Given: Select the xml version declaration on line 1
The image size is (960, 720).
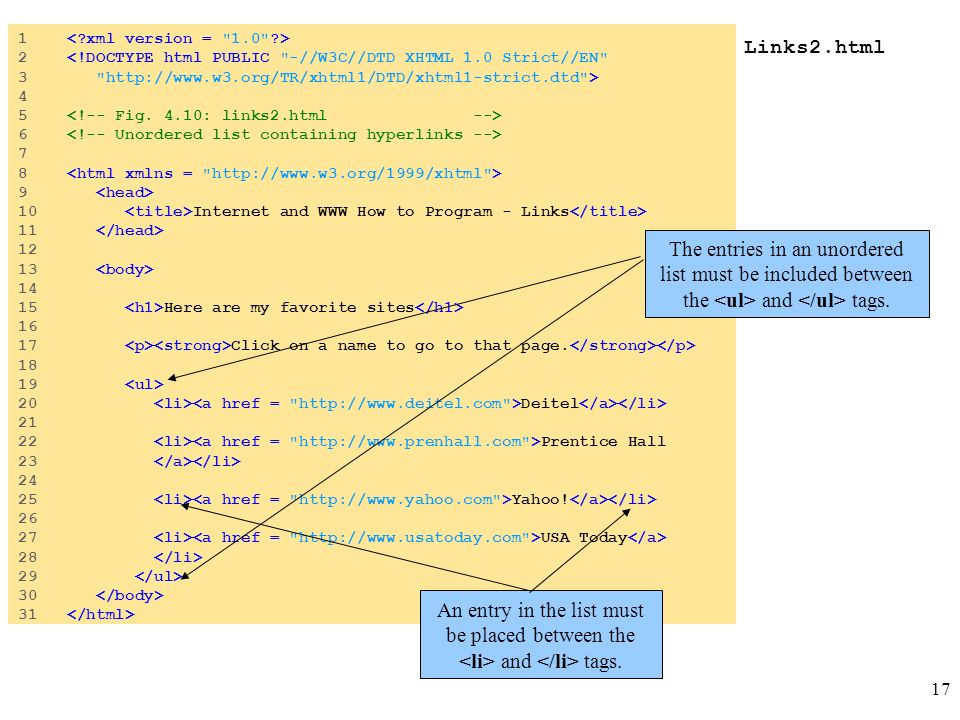Looking at the screenshot, I should pos(178,39).
